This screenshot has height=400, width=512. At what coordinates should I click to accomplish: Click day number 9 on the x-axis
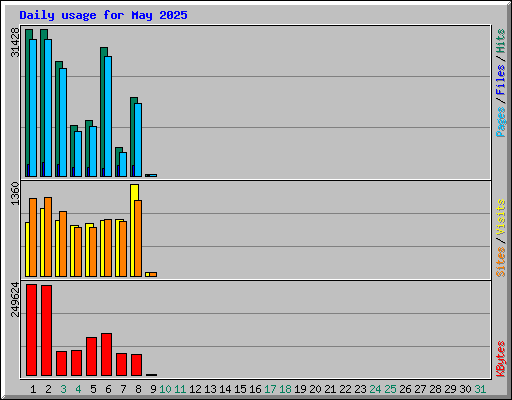tap(153, 389)
